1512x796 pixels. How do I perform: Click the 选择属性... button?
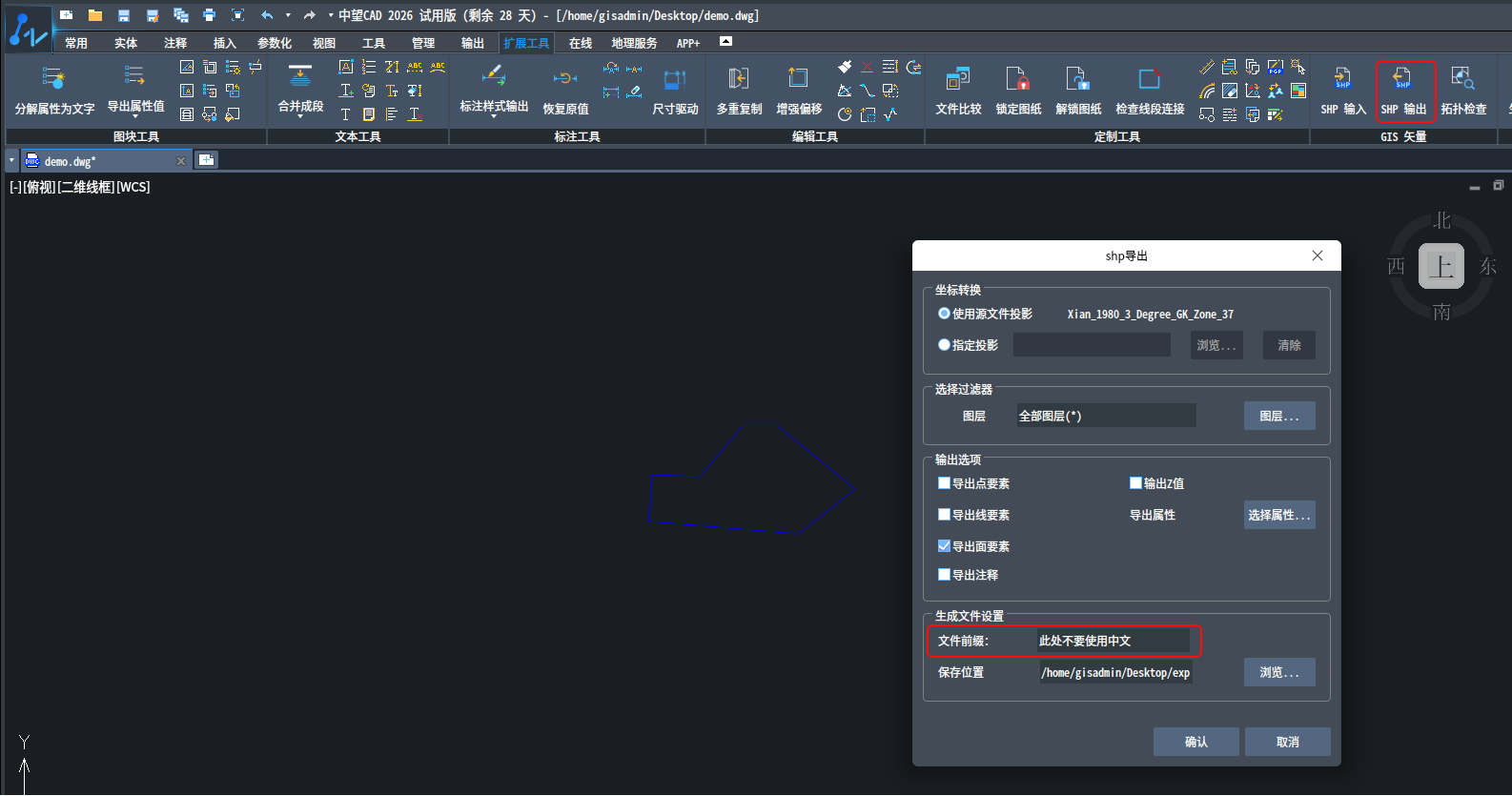(x=1279, y=515)
